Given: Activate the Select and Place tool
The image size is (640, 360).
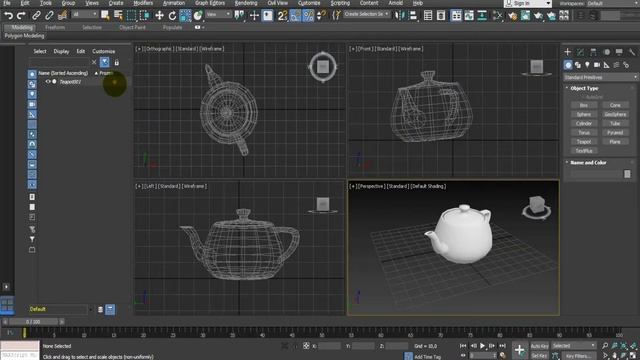Looking at the screenshot, I should [198, 16].
